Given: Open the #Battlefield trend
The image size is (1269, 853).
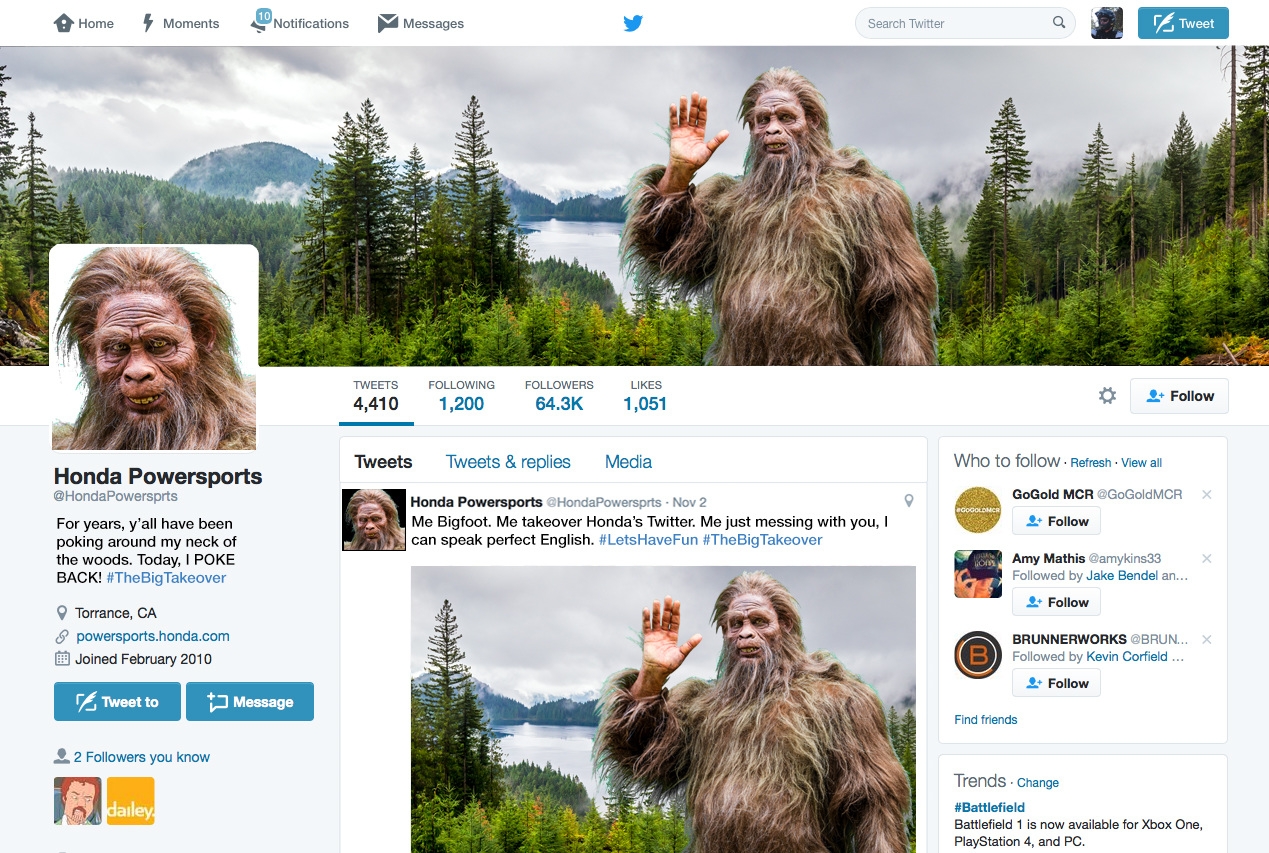Looking at the screenshot, I should click(989, 807).
